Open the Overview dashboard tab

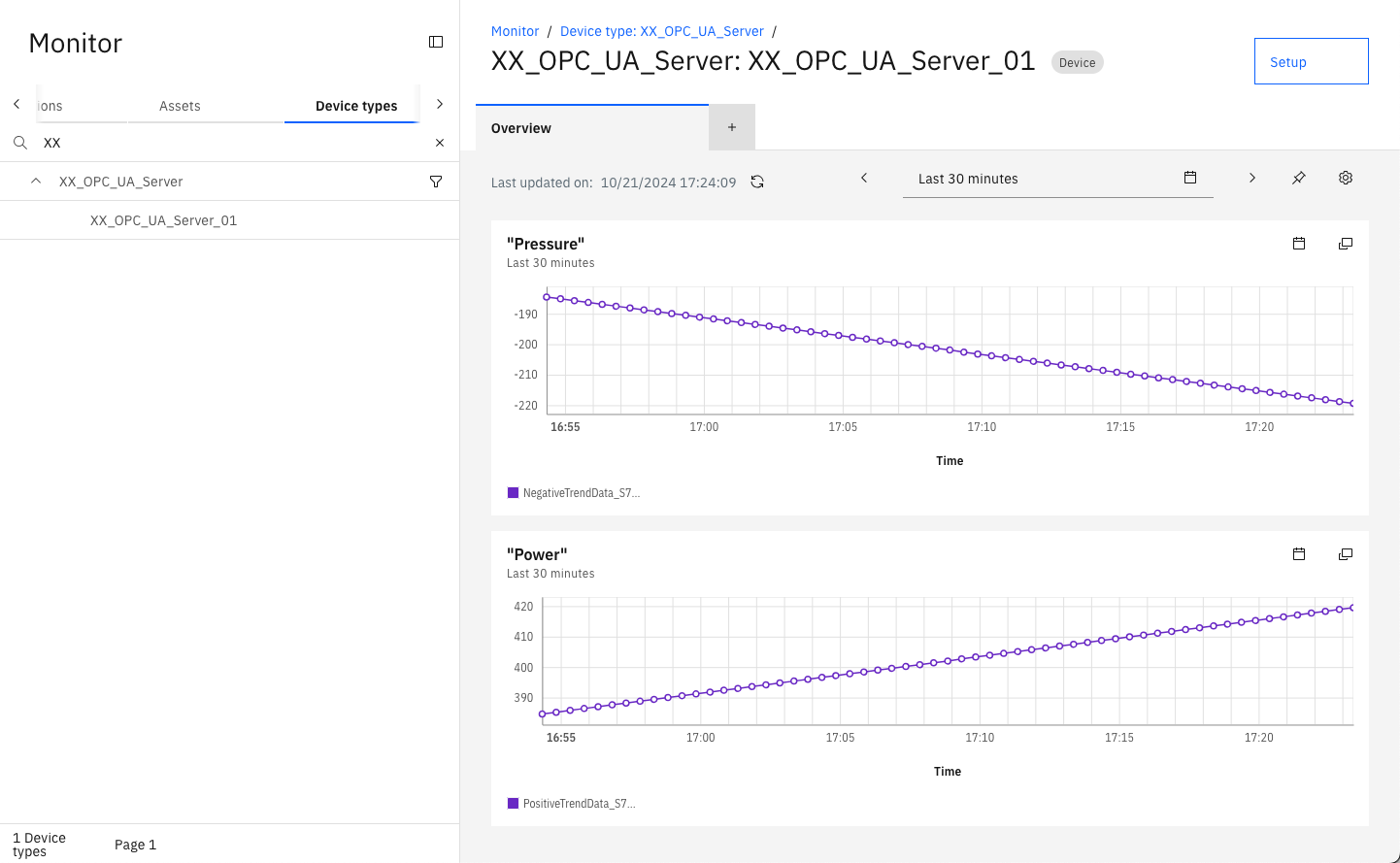pos(592,127)
